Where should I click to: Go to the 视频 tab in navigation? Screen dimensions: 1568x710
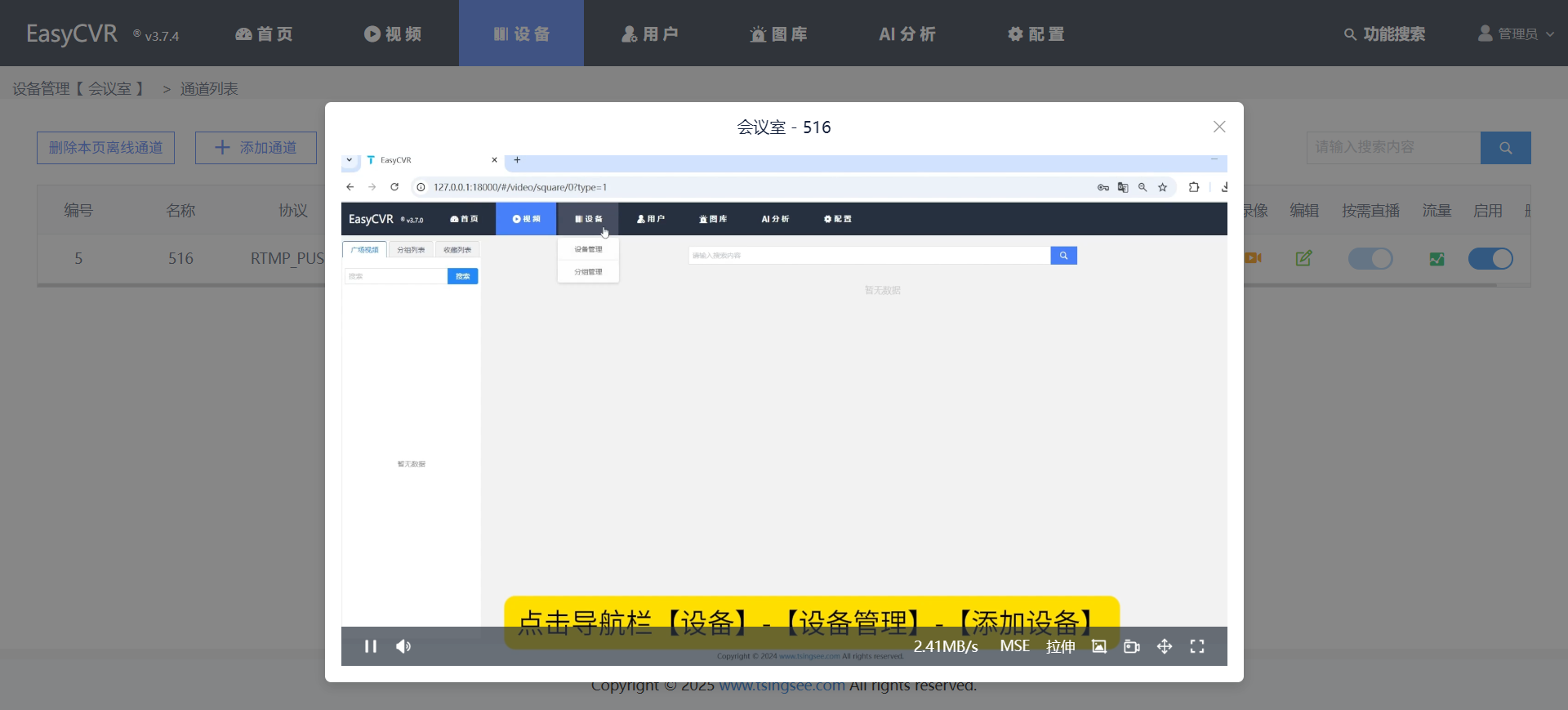393,33
